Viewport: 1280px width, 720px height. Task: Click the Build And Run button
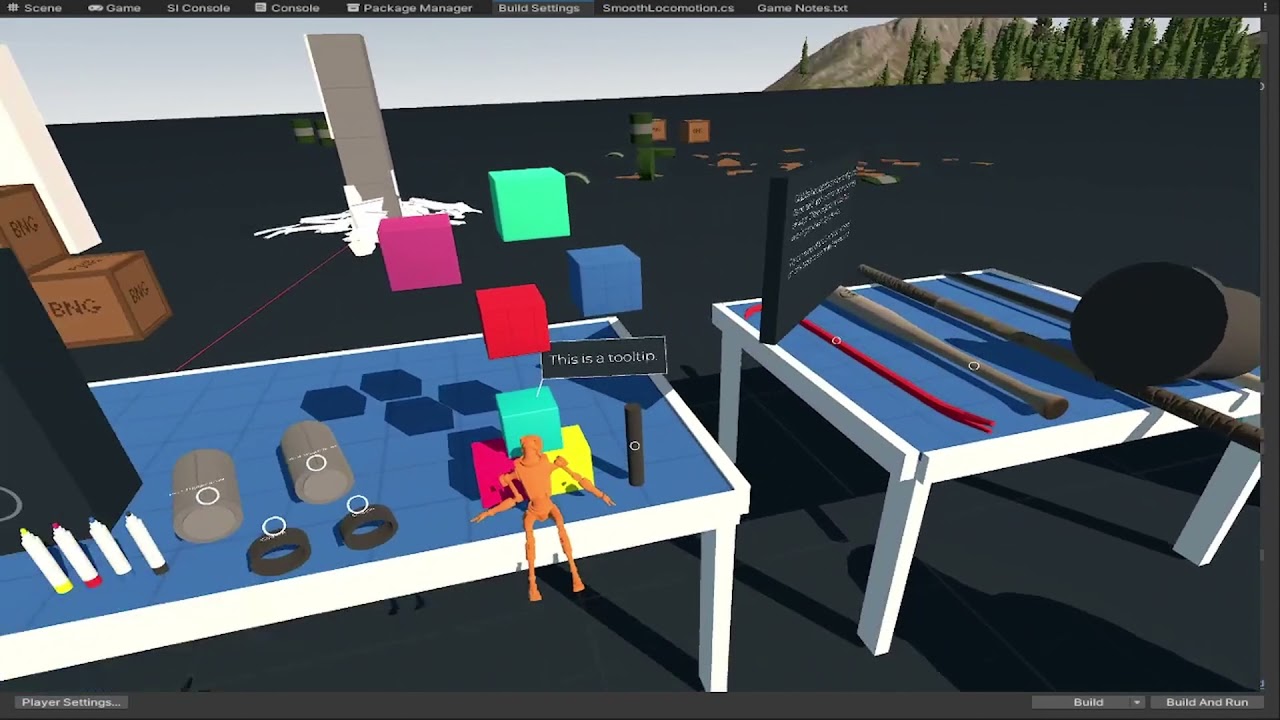1207,702
